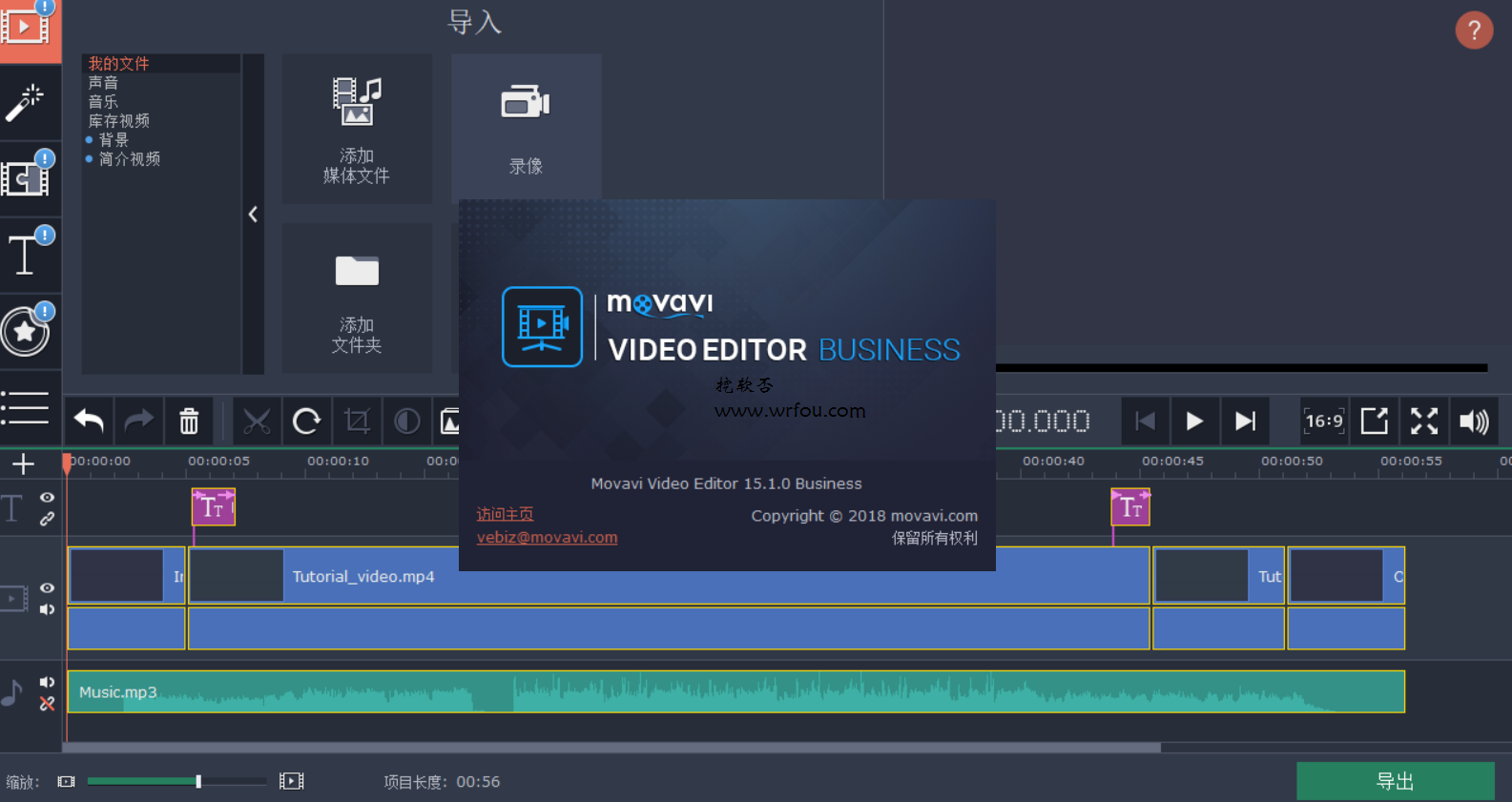Click the 访问主页 link in About dialog
Viewport: 1512px width, 802px height.
point(505,514)
